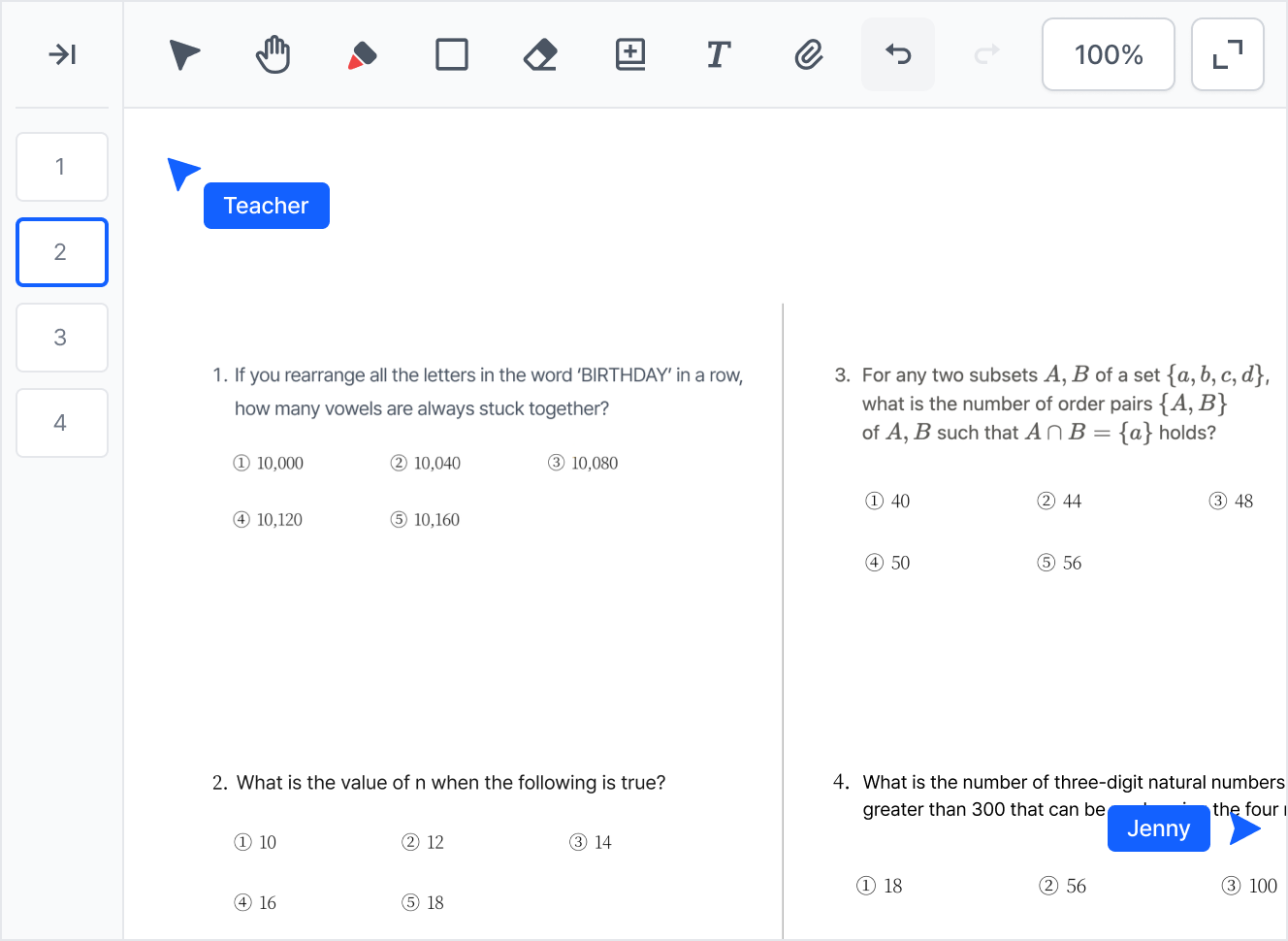Pick answer ② 44 in question 3
Image resolution: width=1288 pixels, height=941 pixels.
[x=1060, y=502]
